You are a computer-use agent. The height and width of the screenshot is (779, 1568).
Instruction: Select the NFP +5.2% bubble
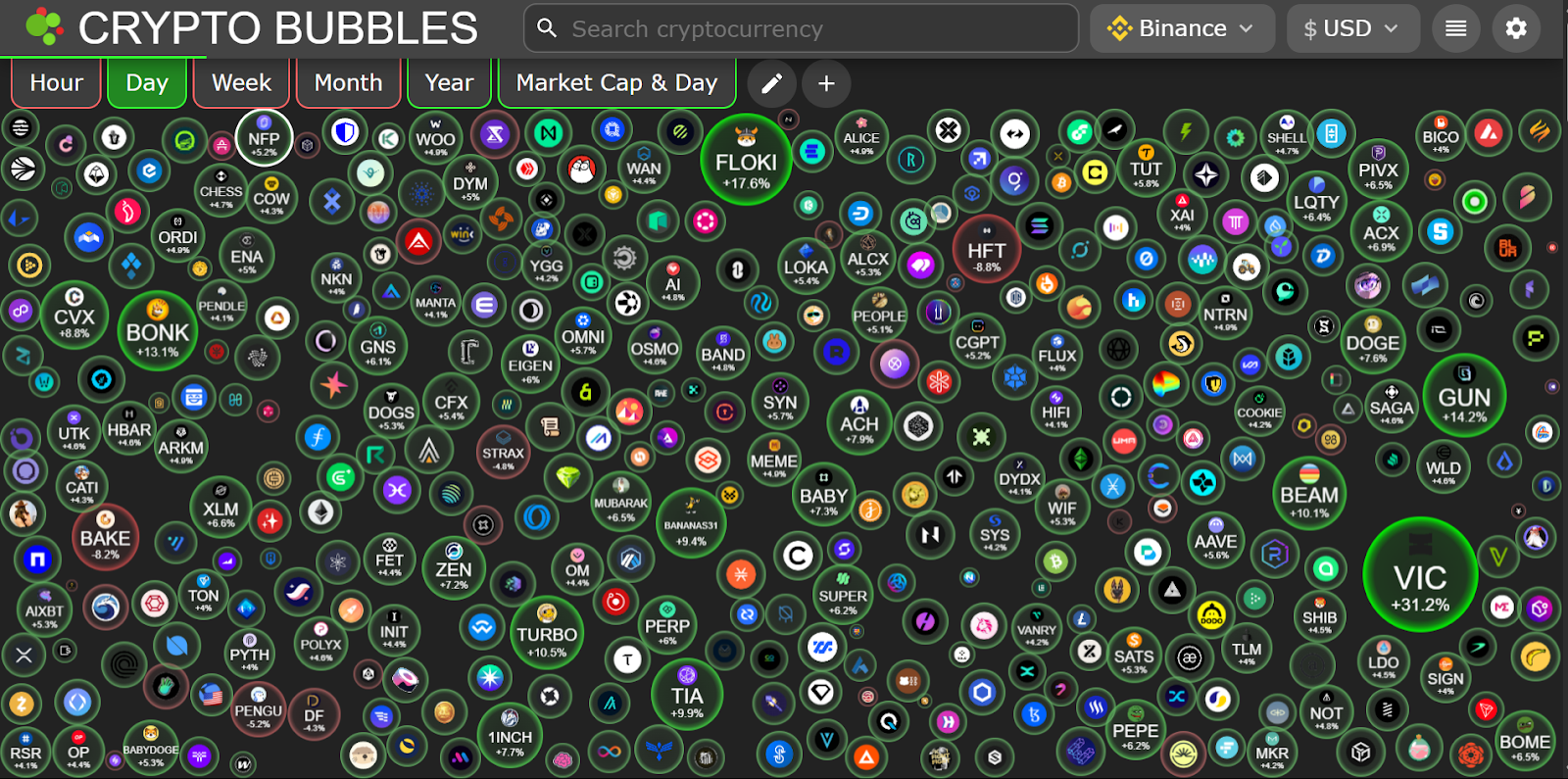(264, 138)
